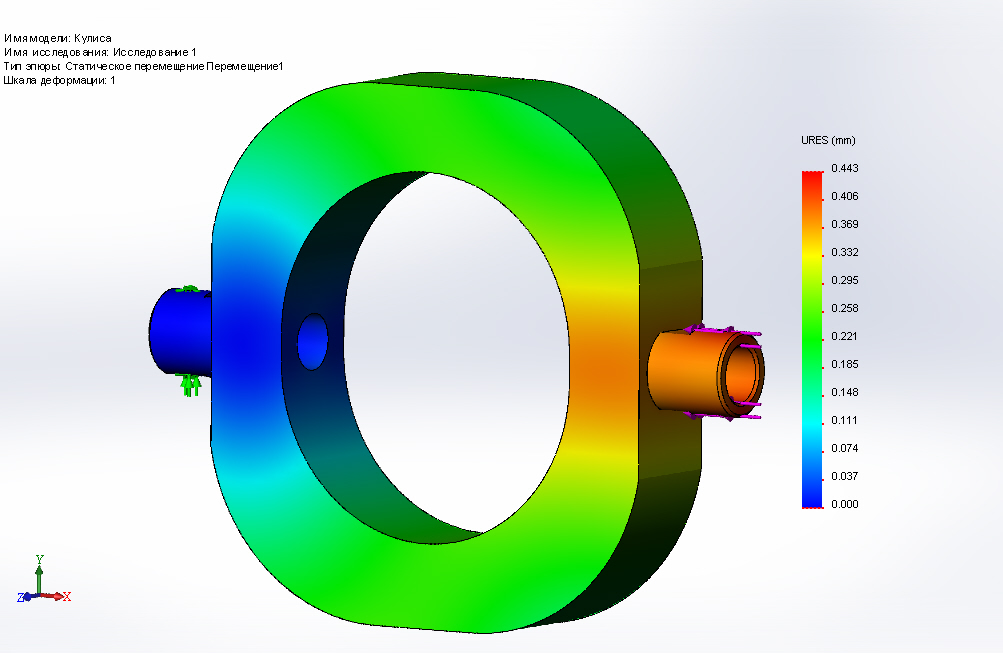Click legend value 0.111
The image size is (1003, 653).
tap(844, 420)
